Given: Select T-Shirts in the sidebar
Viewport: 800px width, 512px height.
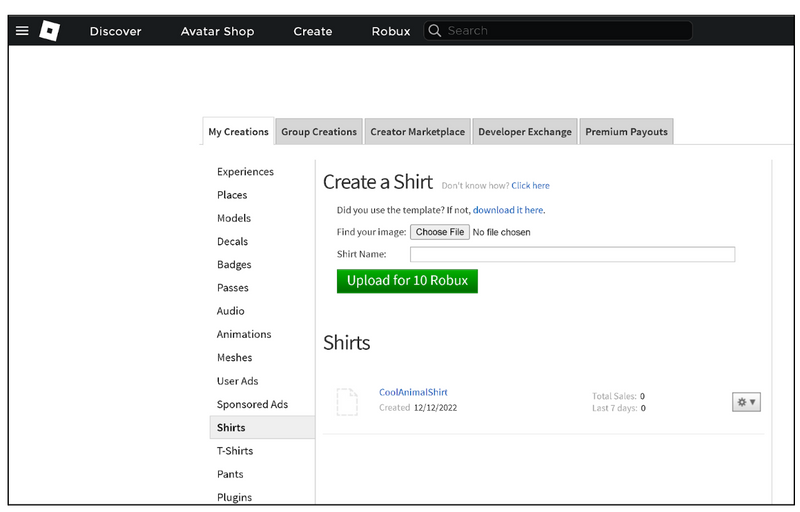Looking at the screenshot, I should (235, 451).
